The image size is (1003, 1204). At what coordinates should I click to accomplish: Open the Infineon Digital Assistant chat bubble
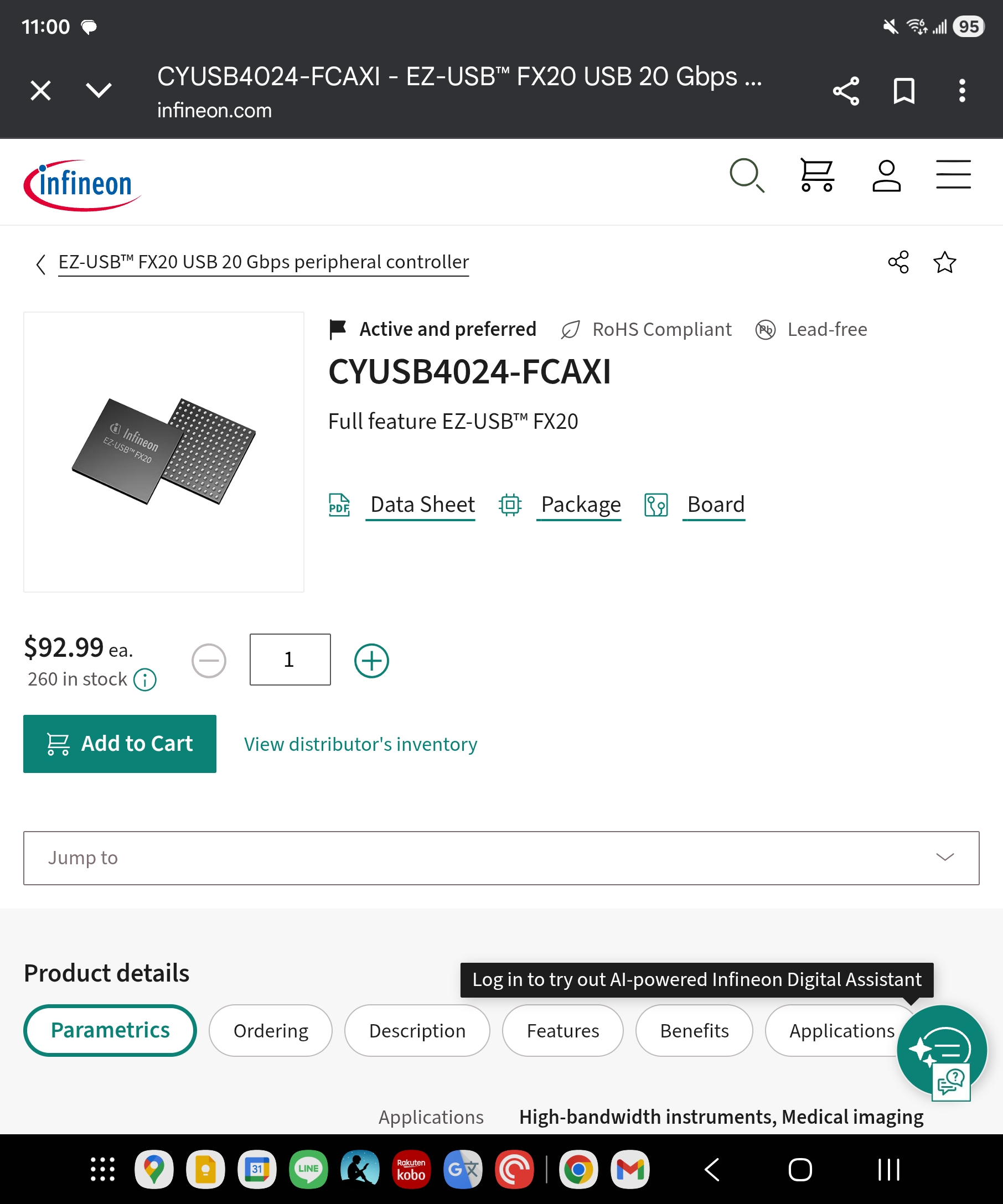point(942,1050)
